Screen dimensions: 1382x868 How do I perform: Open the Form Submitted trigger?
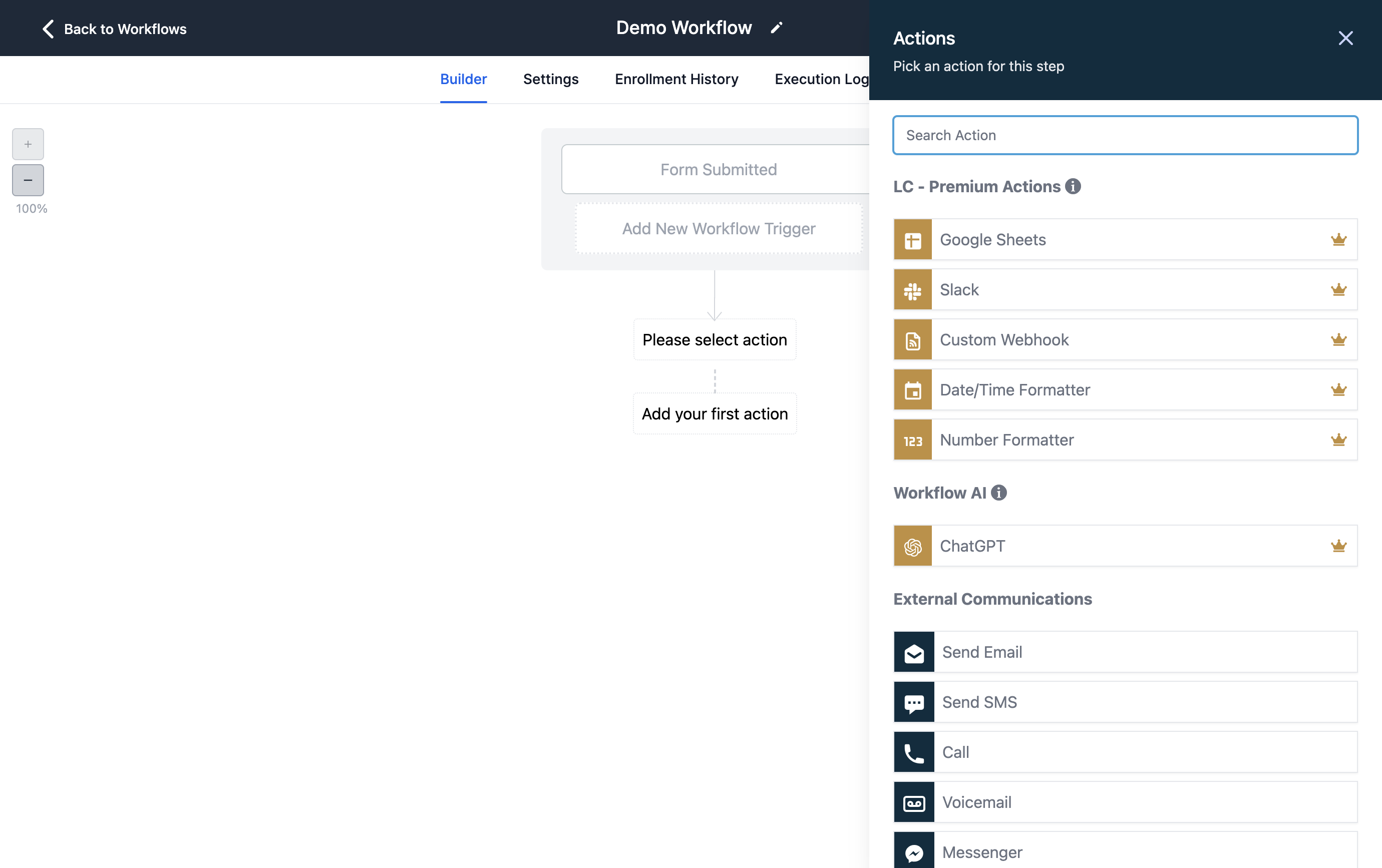click(716, 169)
